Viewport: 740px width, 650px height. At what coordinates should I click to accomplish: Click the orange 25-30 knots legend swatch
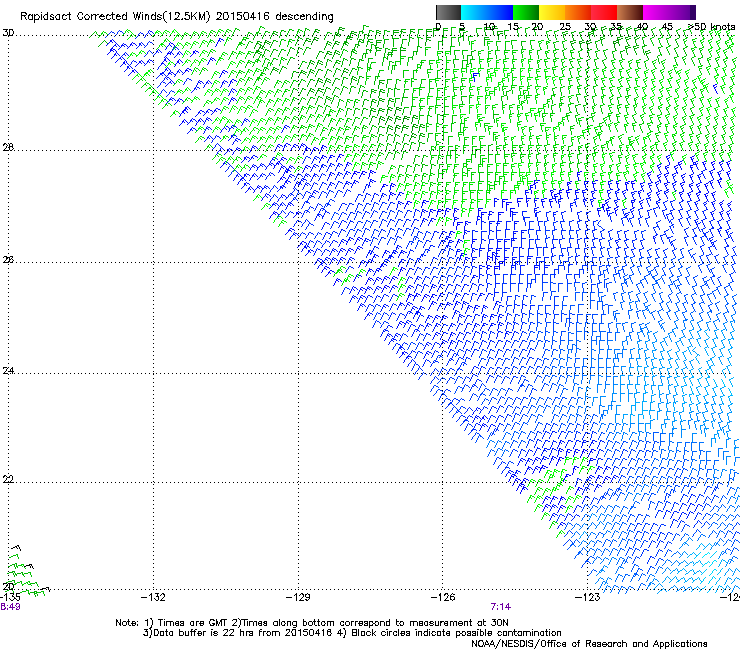pyautogui.click(x=578, y=12)
